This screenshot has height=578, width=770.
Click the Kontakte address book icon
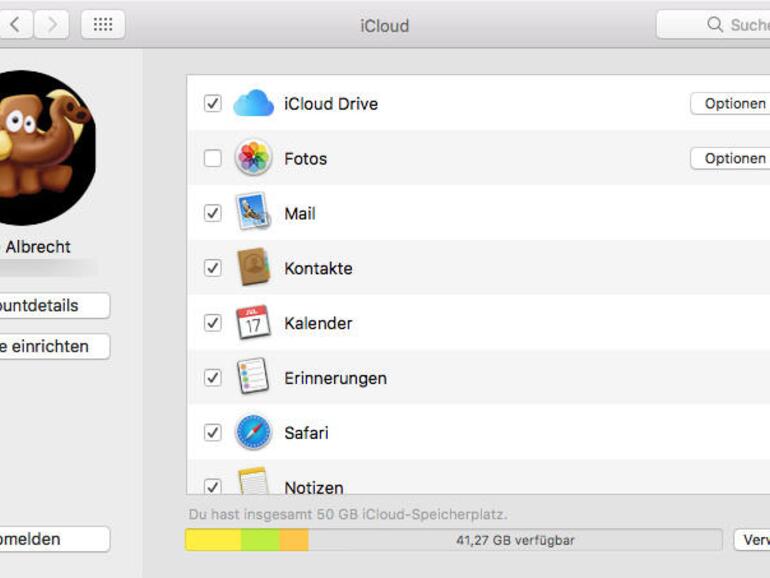click(253, 268)
